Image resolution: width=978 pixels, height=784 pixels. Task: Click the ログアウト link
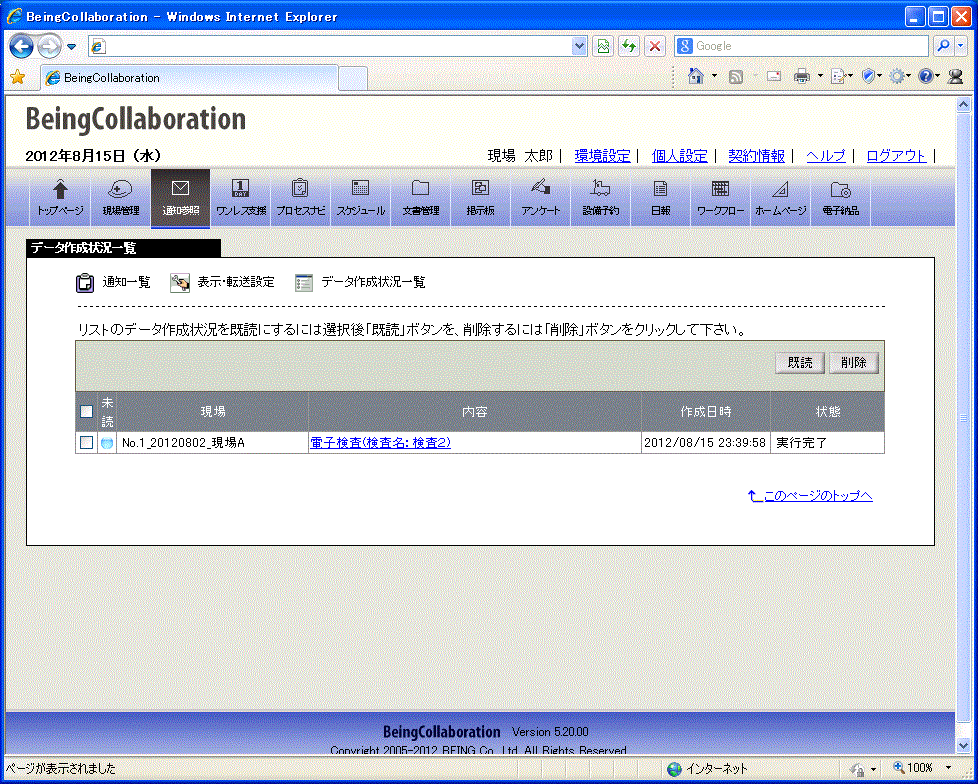896,156
